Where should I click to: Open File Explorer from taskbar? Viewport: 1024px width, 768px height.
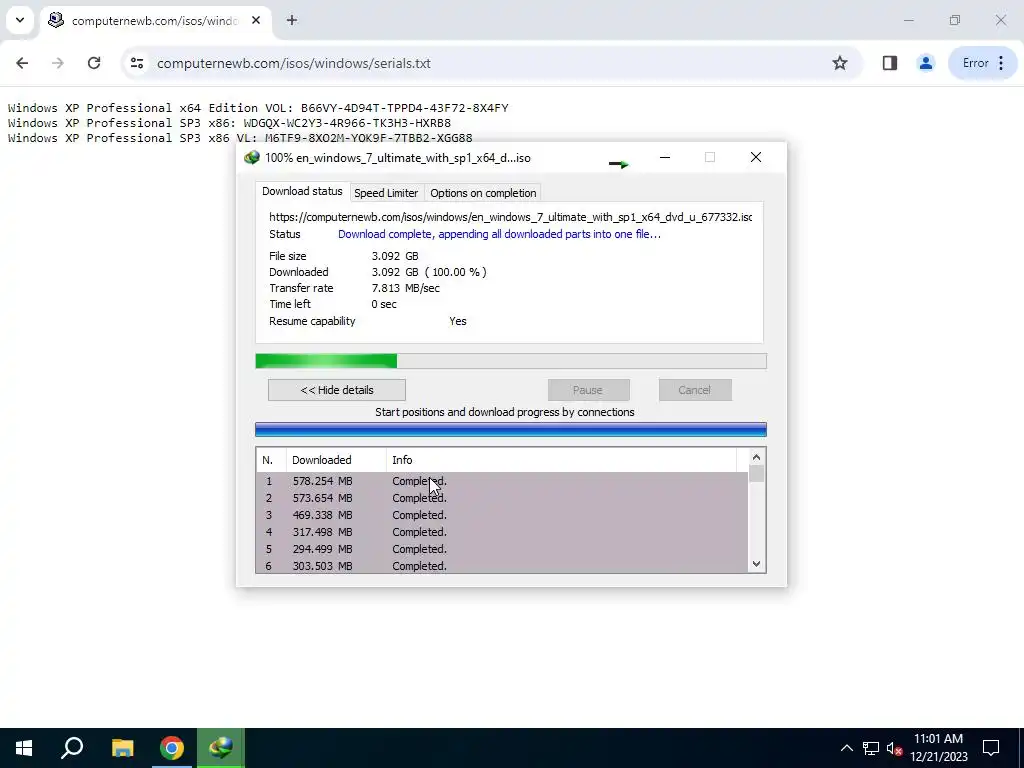pyautogui.click(x=122, y=748)
